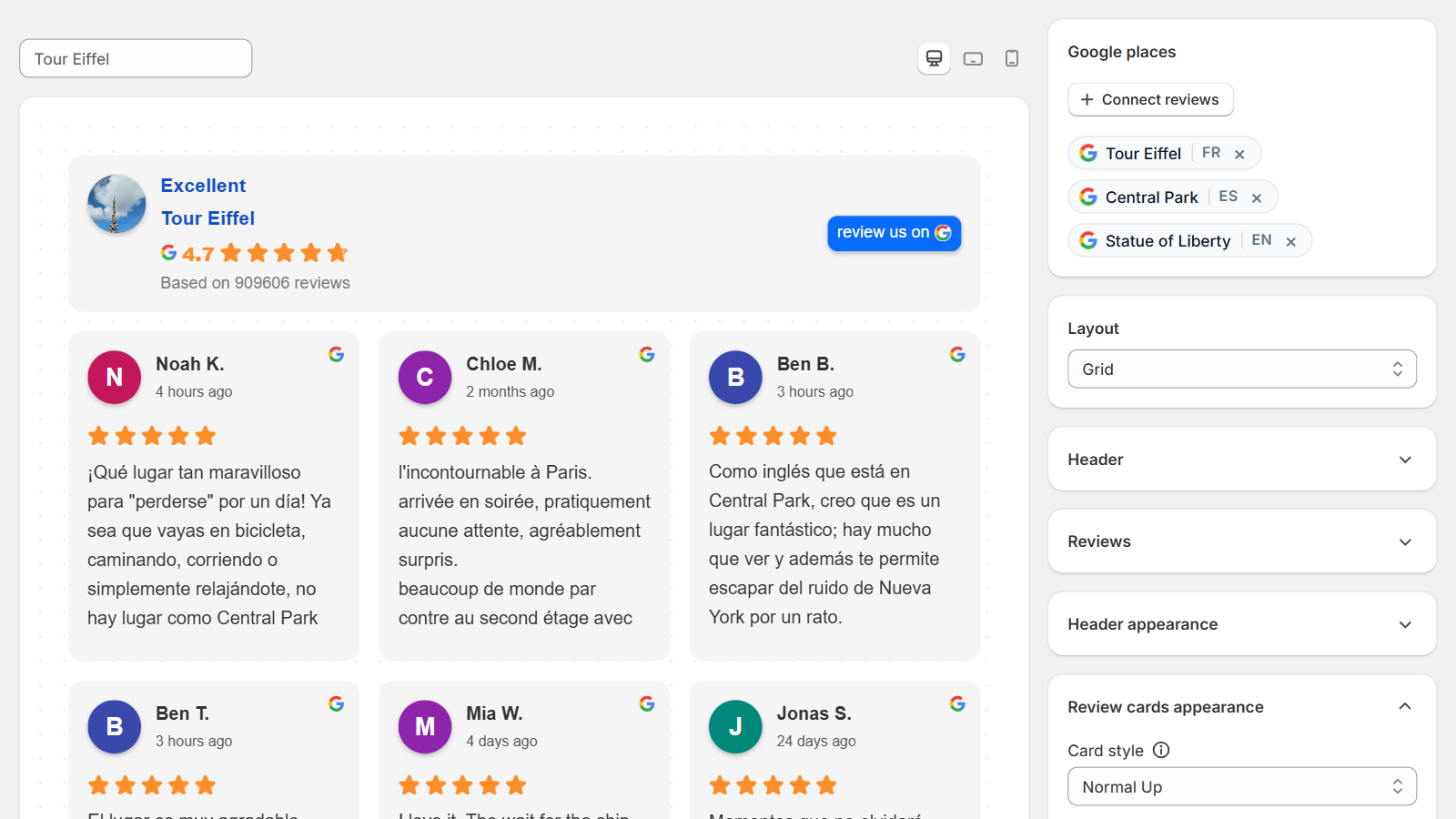This screenshot has height=819, width=1456.
Task: Expand the Header section
Action: point(1242,460)
